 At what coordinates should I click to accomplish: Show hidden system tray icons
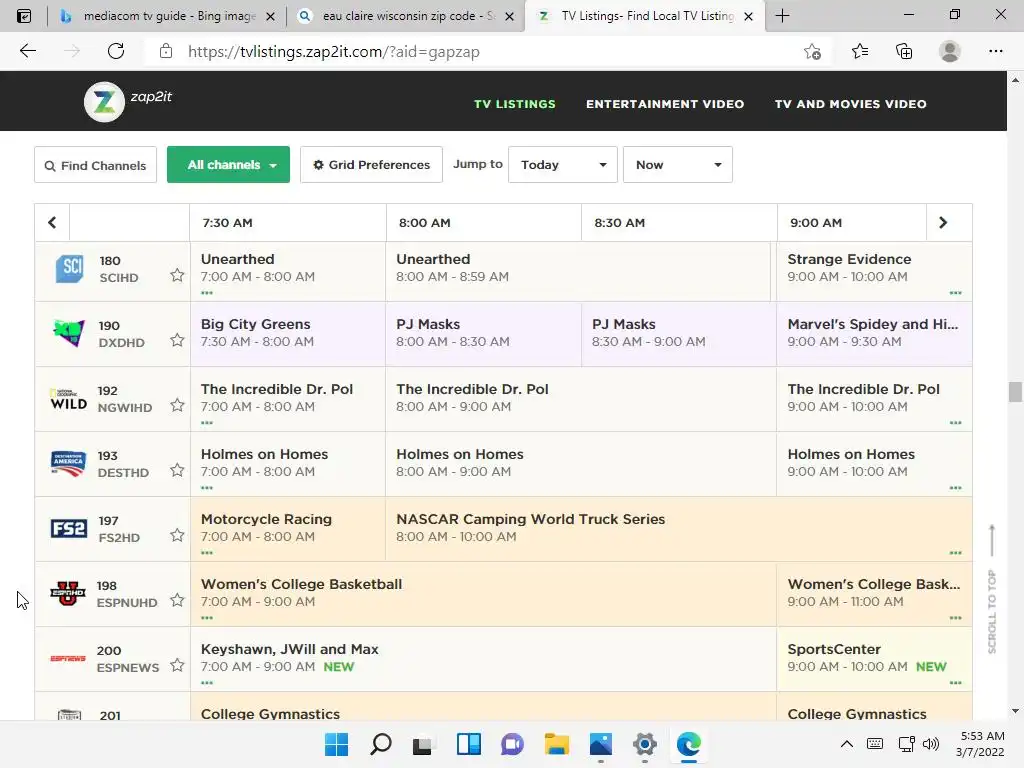coord(846,744)
